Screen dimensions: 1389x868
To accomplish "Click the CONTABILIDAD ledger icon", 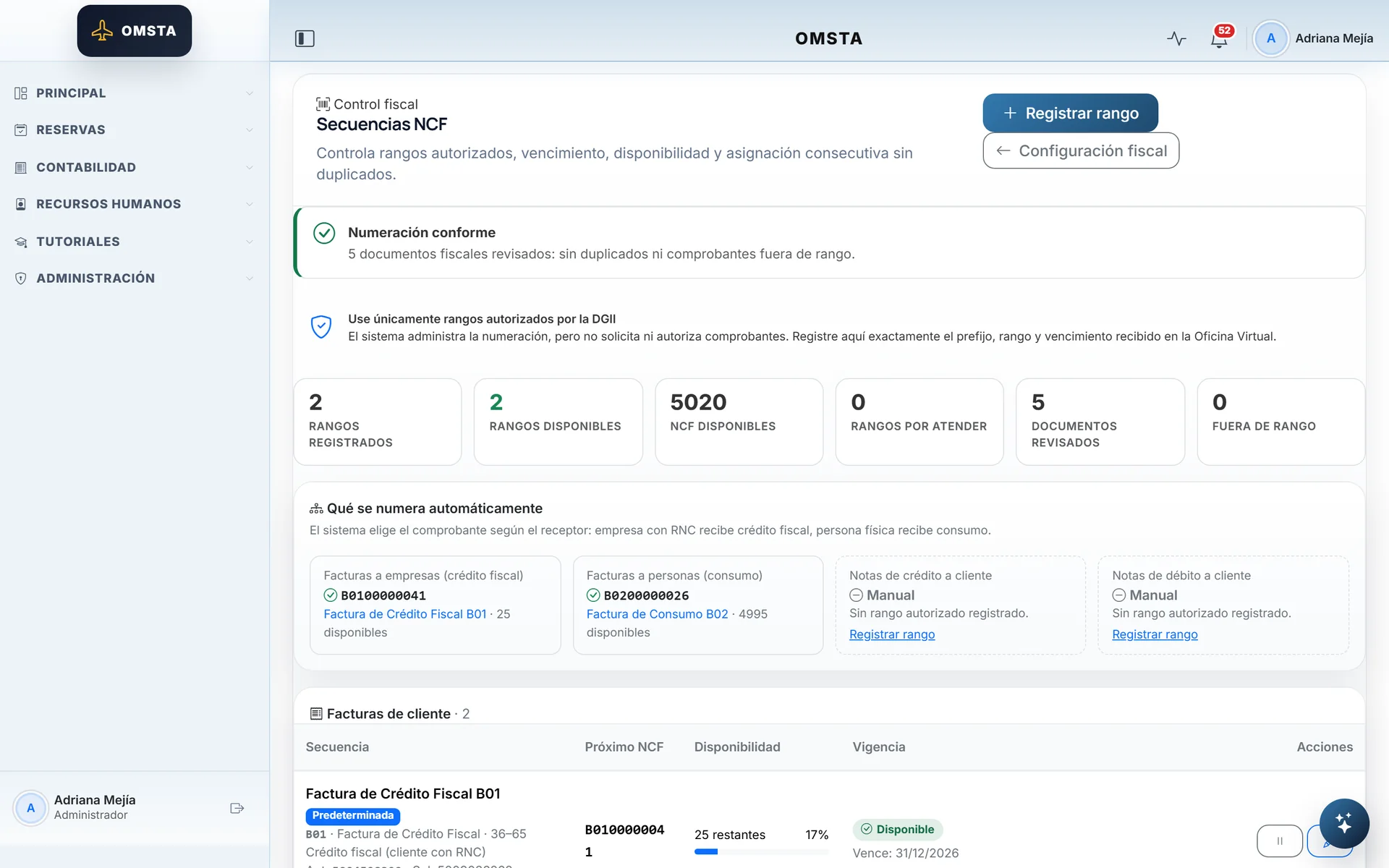I will 21,167.
